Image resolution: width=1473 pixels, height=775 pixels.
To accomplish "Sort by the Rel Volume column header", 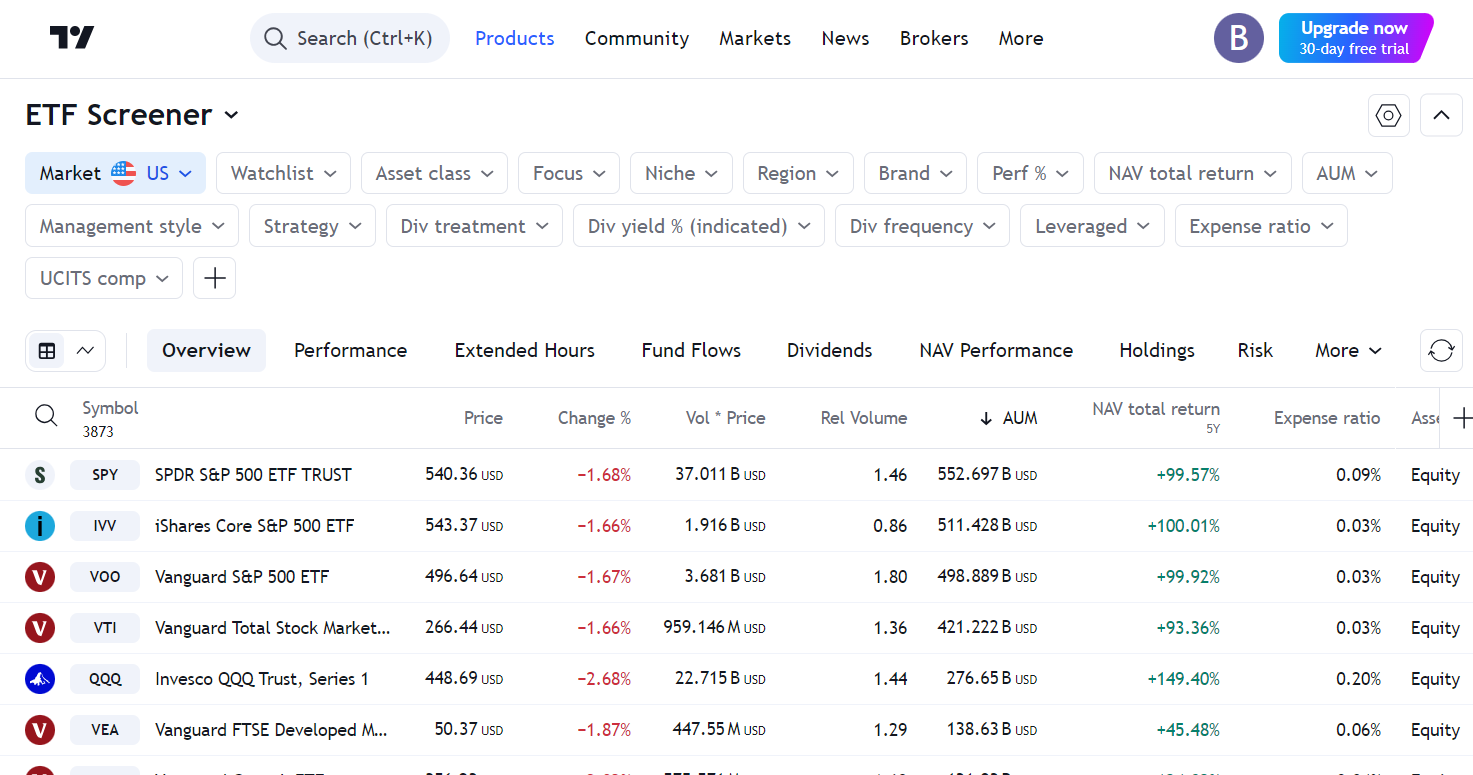I will [x=864, y=418].
